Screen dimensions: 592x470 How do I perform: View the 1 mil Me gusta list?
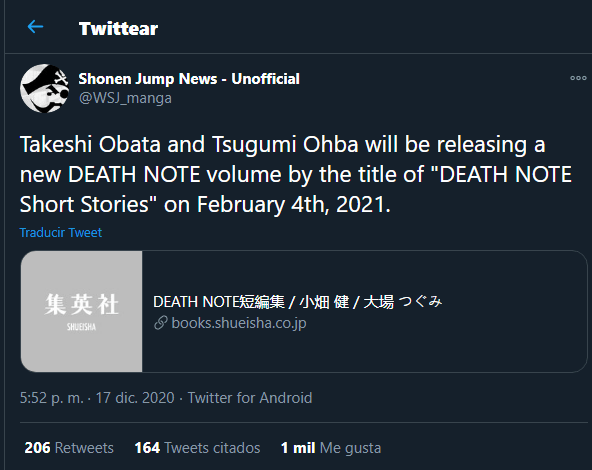[x=331, y=448]
